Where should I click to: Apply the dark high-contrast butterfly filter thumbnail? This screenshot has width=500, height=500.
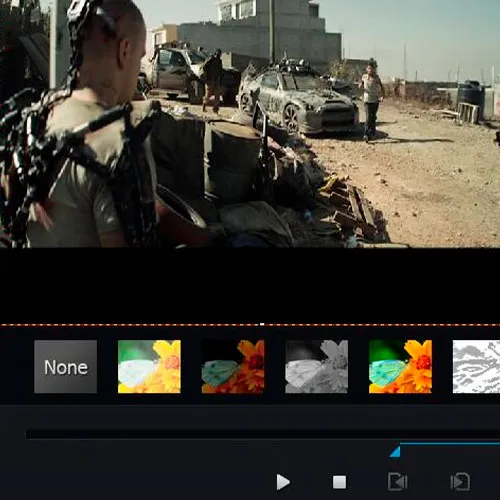233,367
